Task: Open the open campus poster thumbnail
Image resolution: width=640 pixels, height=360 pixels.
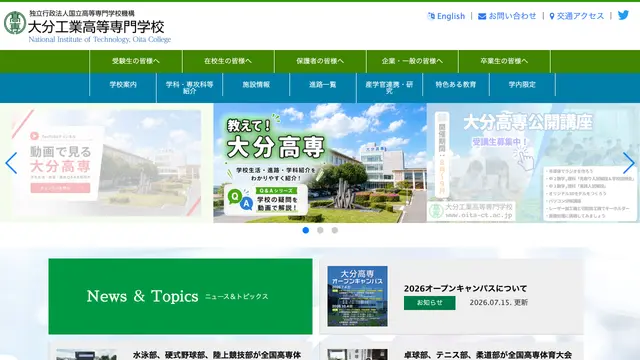Action: [x=358, y=296]
